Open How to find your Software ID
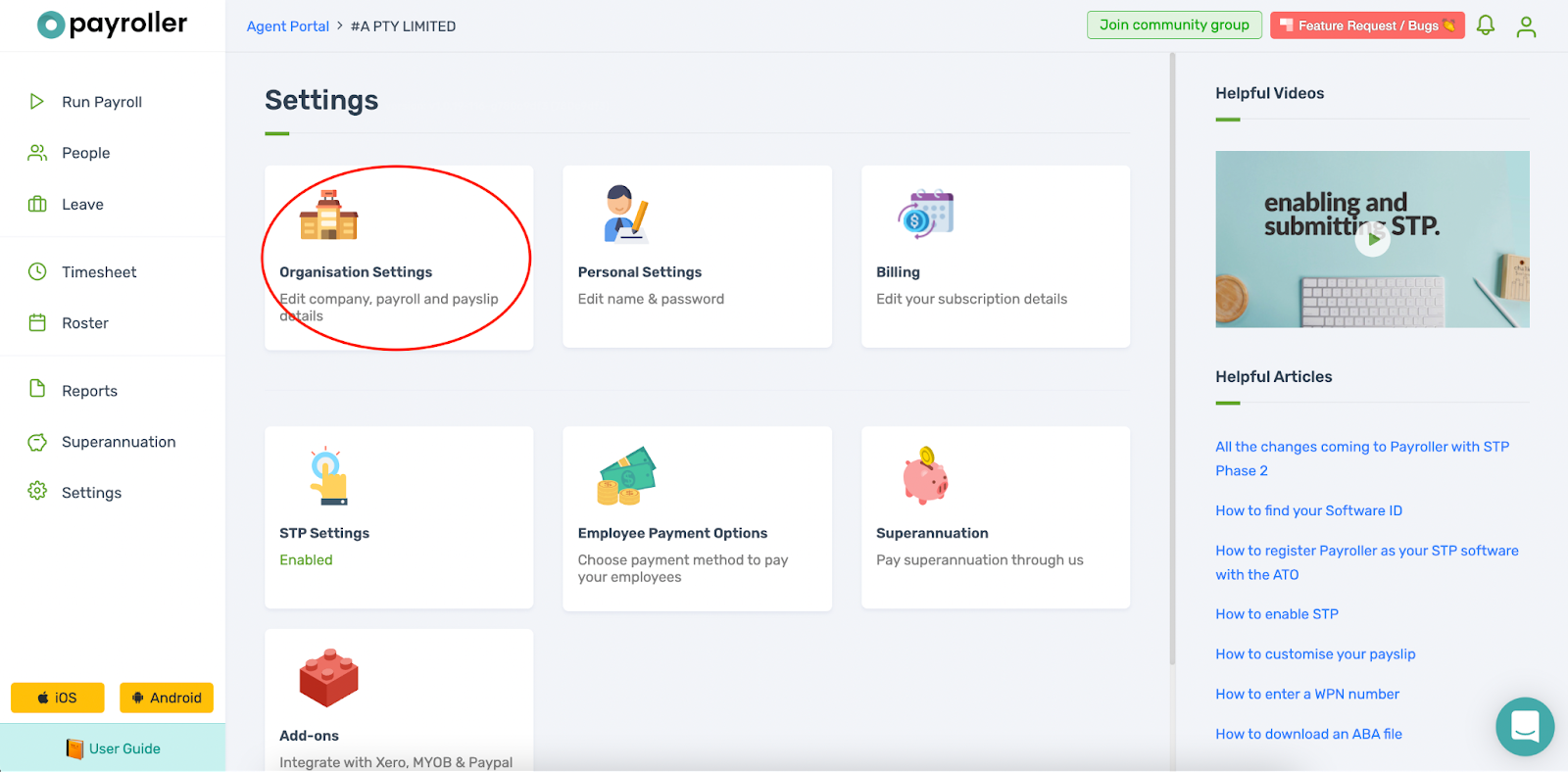The width and height of the screenshot is (1568, 772). pyautogui.click(x=1309, y=510)
